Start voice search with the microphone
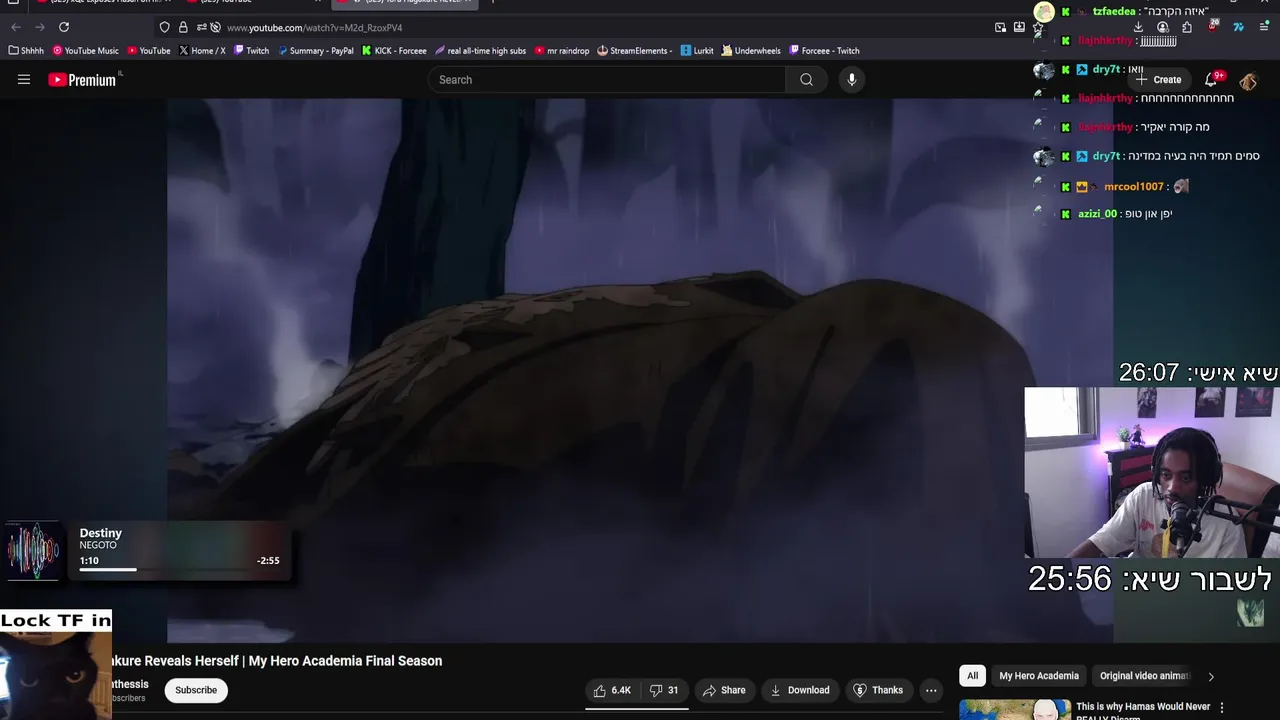The image size is (1280, 720). (x=851, y=80)
